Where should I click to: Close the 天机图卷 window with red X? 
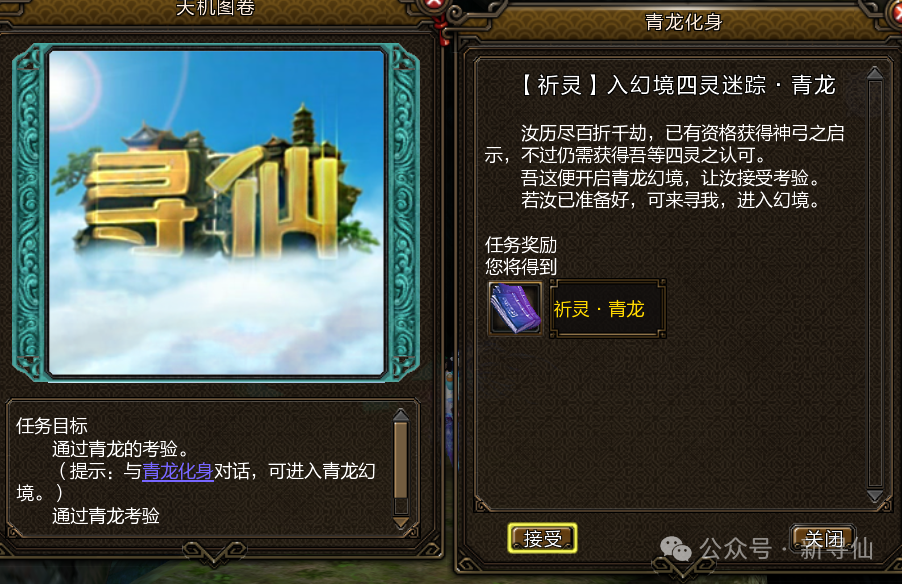pos(434,5)
